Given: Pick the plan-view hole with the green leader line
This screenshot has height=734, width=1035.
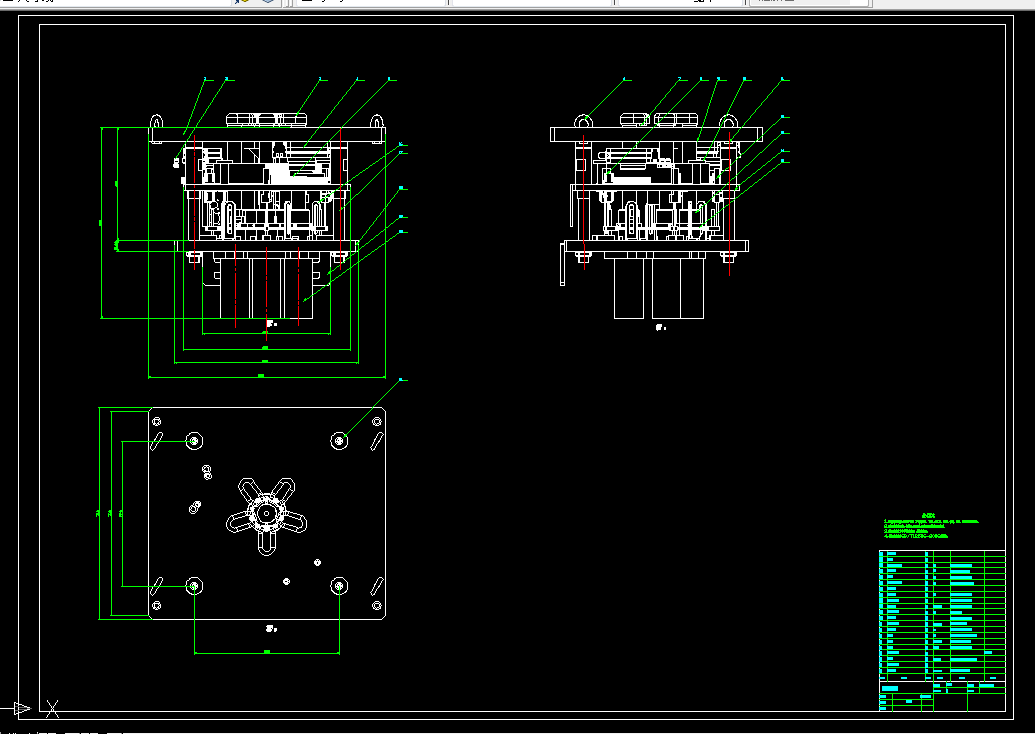Looking at the screenshot, I should click(339, 440).
